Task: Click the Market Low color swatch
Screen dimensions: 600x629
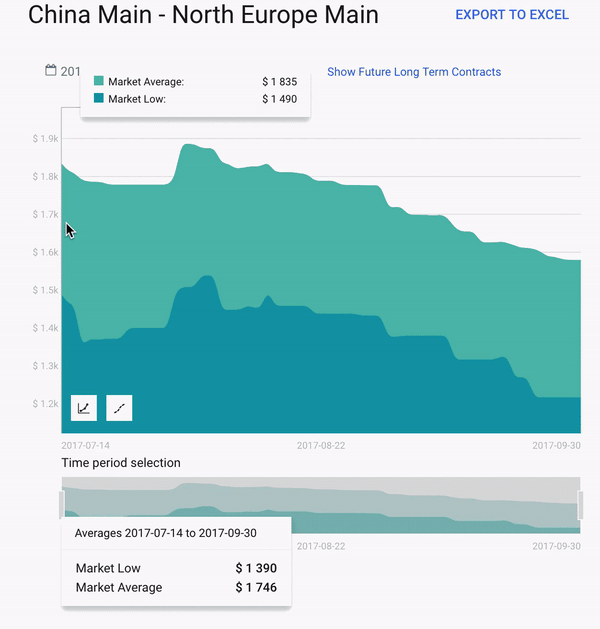Action: [99, 98]
